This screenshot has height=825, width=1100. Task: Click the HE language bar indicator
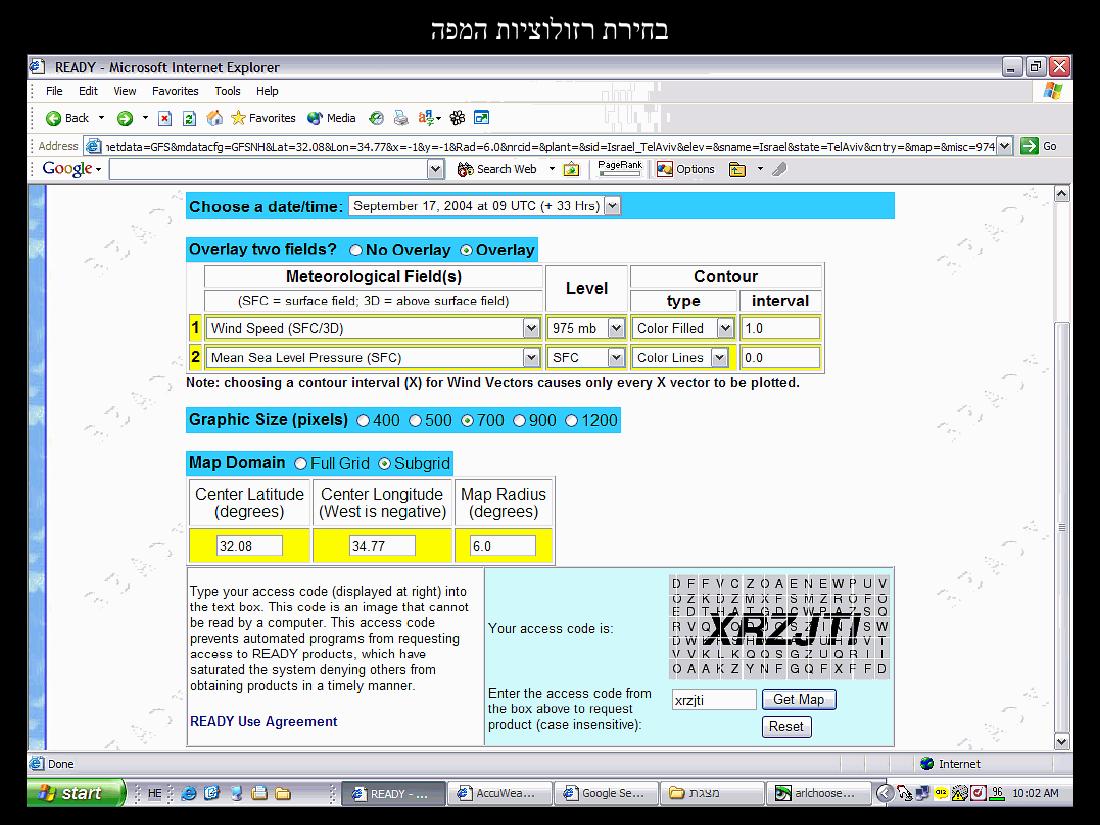coord(154,793)
